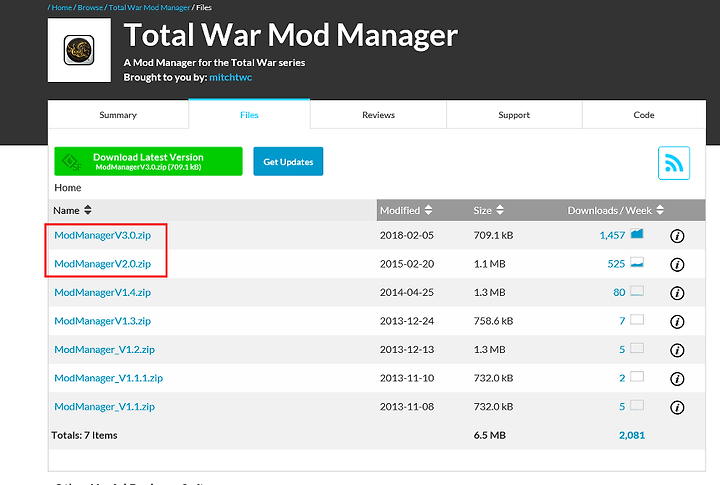Image resolution: width=720 pixels, height=485 pixels.
Task: Select the 2015-02-20 modified date
Action: coord(407,264)
